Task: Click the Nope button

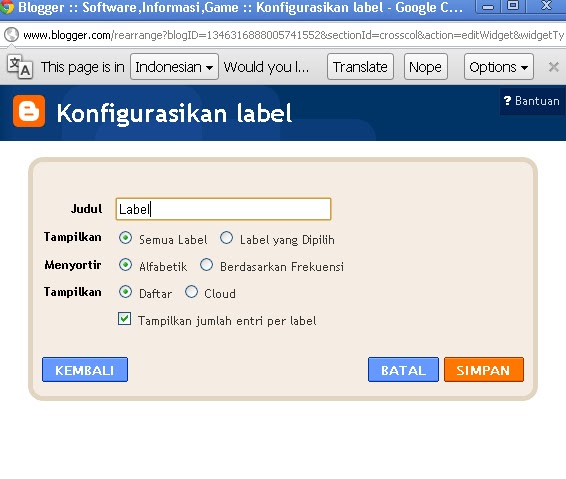Action: tap(426, 67)
